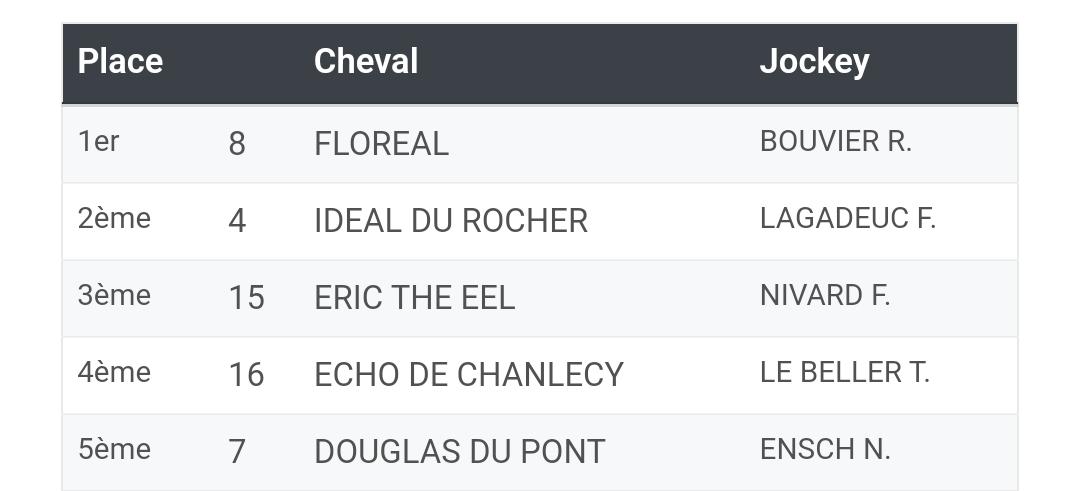Click jockey BOUVIER R.
1080x491 pixels.
835,141
